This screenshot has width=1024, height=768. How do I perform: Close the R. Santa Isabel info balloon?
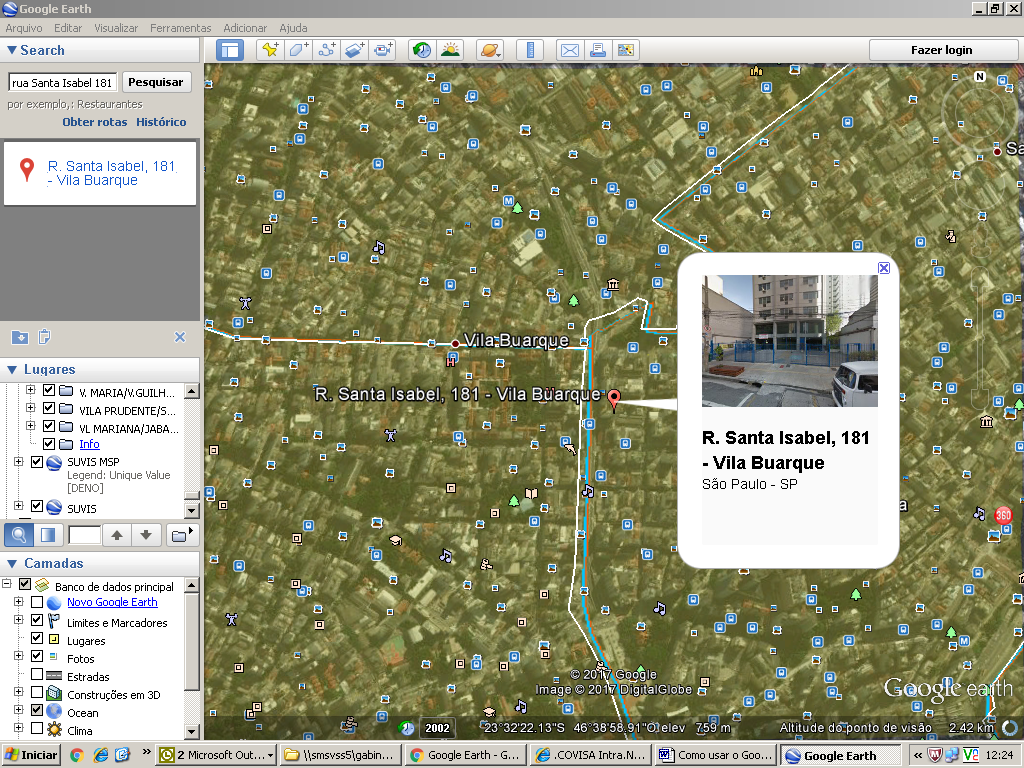[884, 268]
